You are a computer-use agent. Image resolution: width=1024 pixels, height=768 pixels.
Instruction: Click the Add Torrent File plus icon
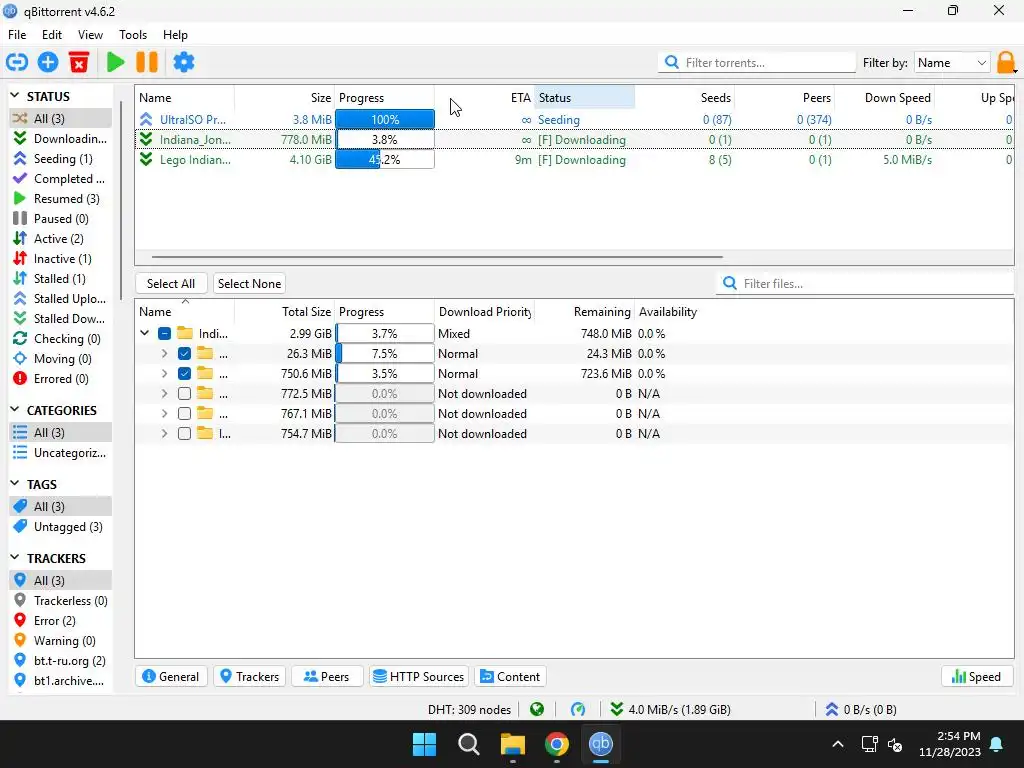coord(48,63)
